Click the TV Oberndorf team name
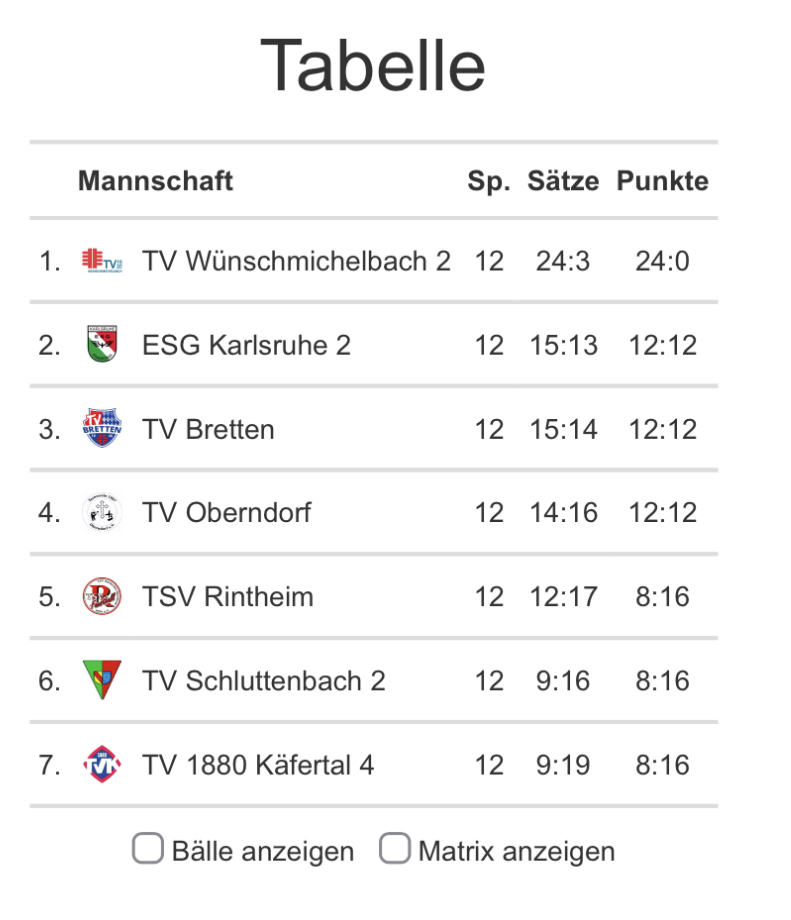The image size is (791, 920). (227, 513)
